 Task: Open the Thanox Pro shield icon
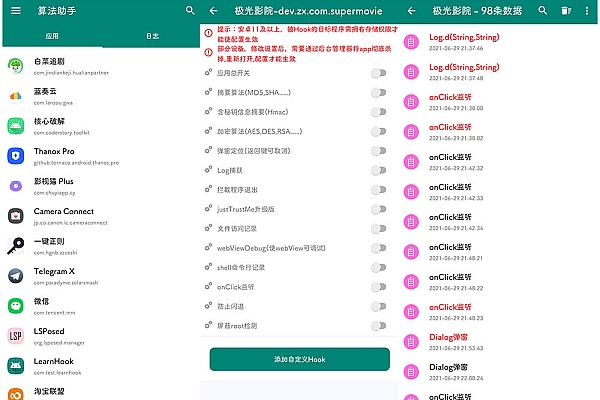pyautogui.click(x=16, y=156)
